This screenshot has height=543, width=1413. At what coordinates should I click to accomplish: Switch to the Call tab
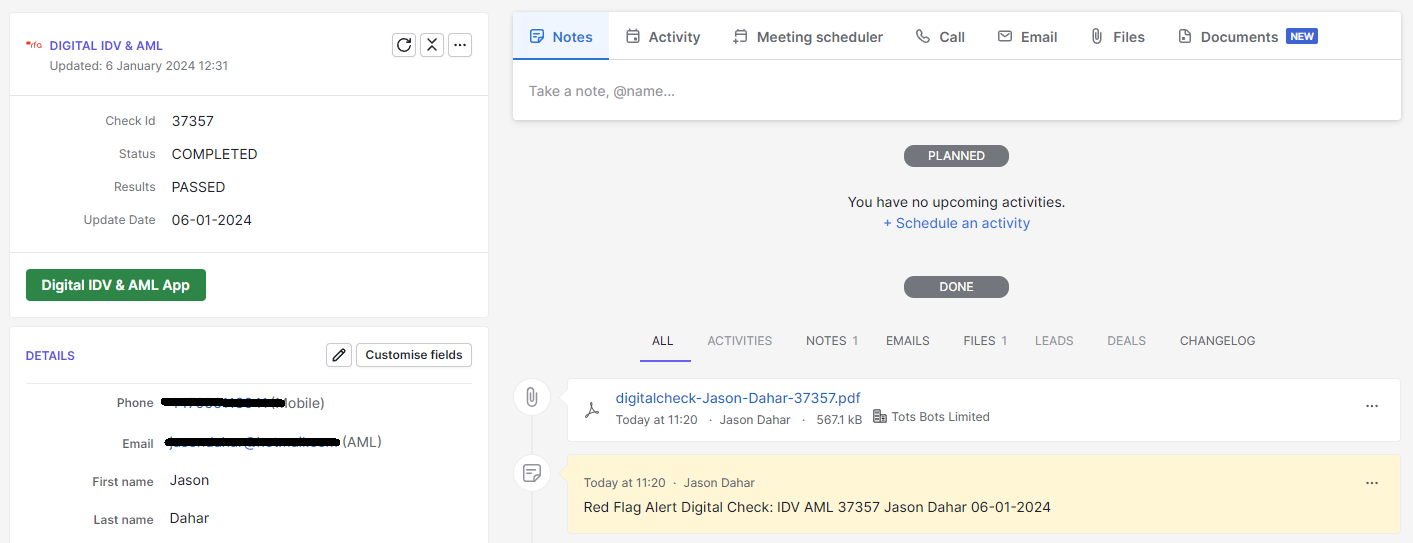[940, 36]
